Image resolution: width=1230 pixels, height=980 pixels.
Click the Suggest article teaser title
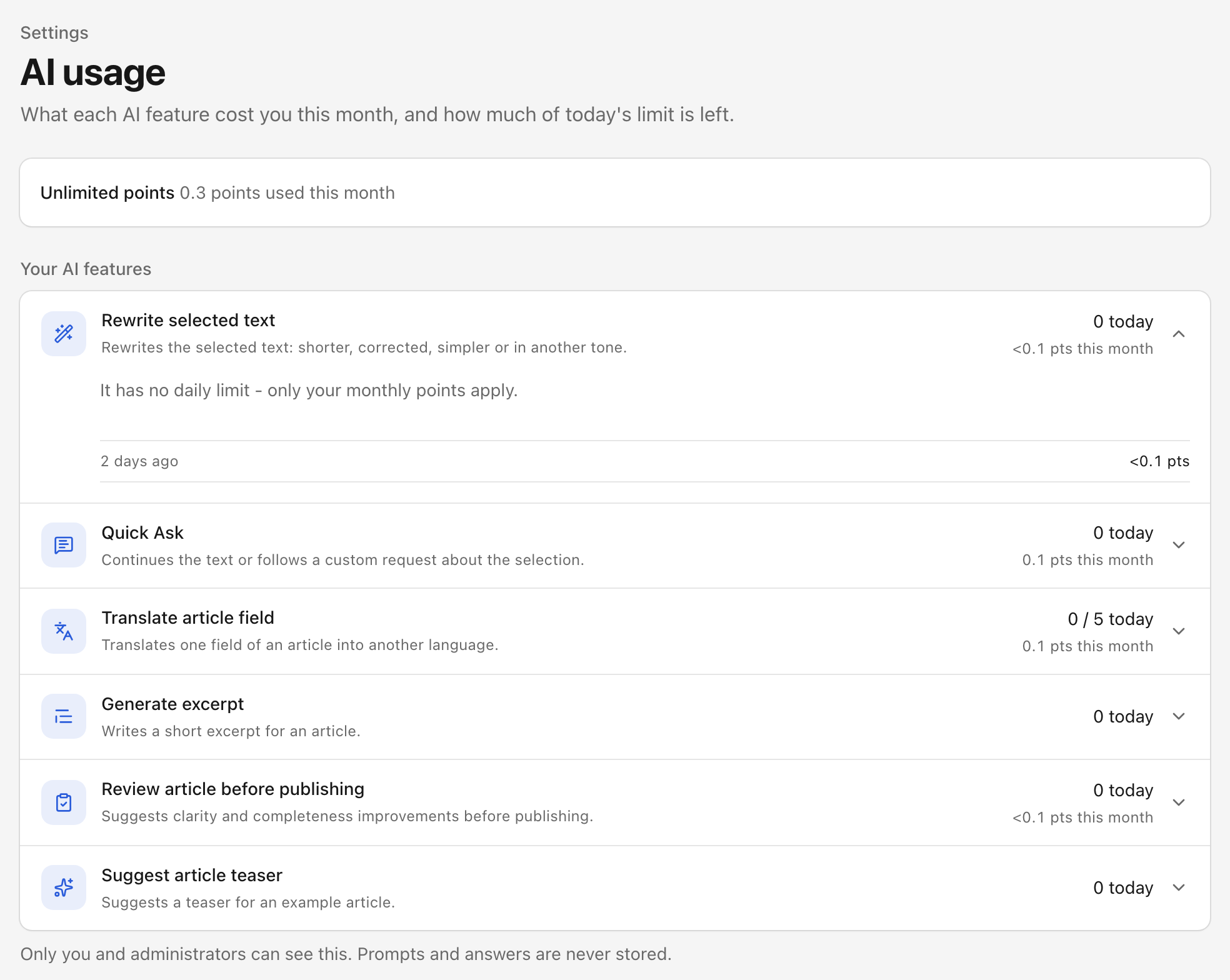(x=192, y=875)
